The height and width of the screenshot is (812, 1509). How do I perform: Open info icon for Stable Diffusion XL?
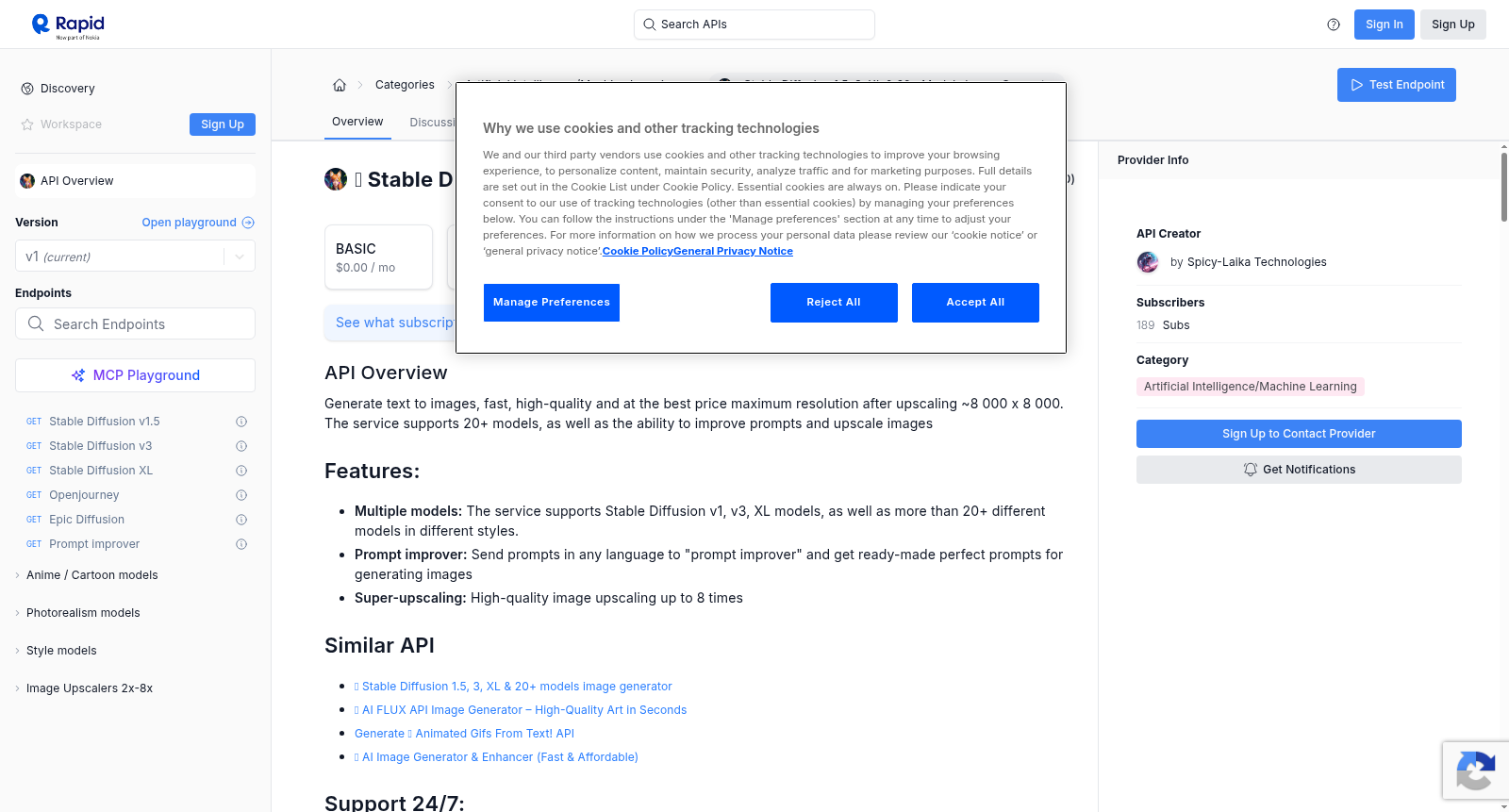pos(241,471)
